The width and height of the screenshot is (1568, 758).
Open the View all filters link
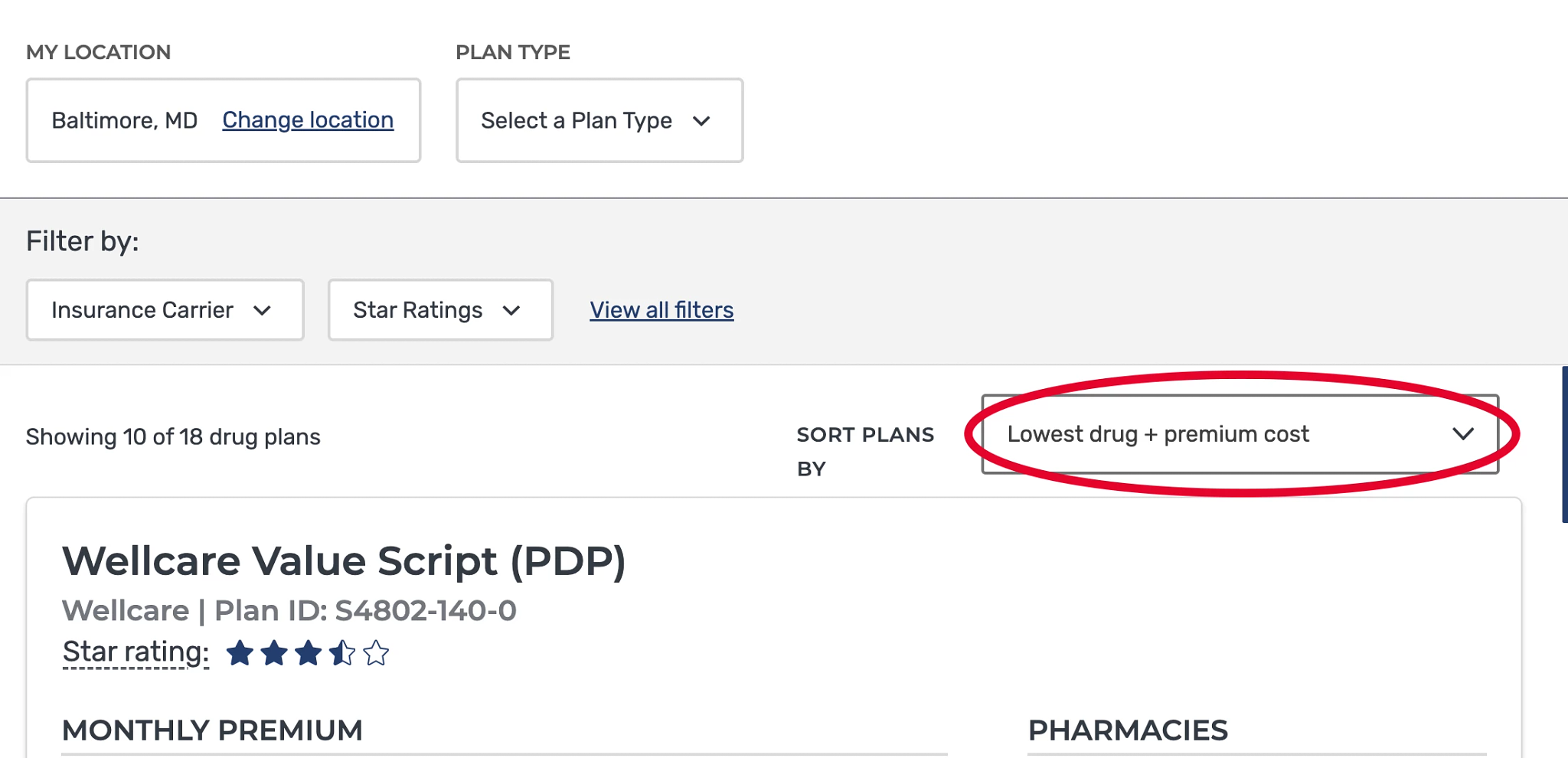(661, 310)
